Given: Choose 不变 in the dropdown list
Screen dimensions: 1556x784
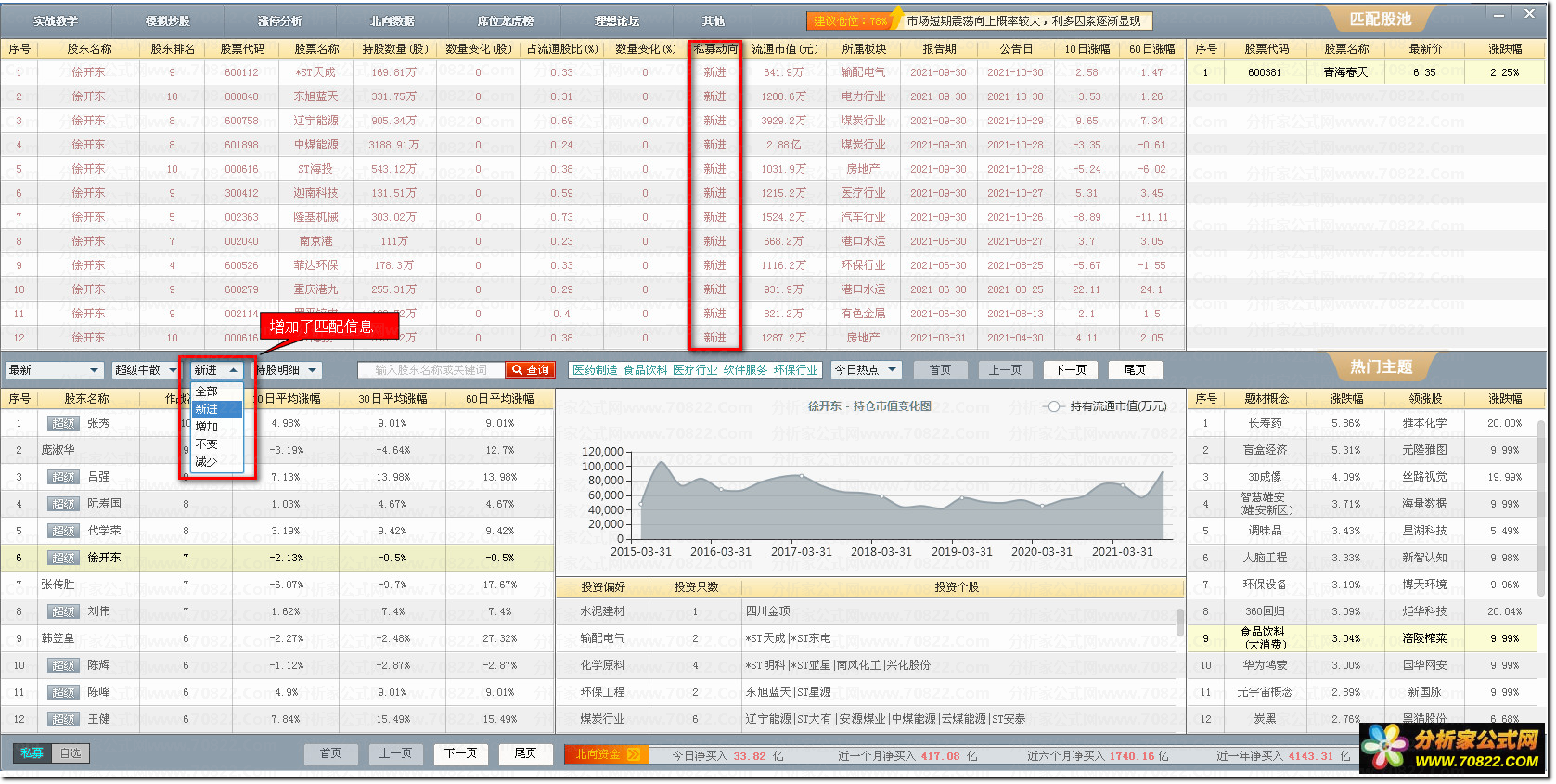Looking at the screenshot, I should (216, 444).
